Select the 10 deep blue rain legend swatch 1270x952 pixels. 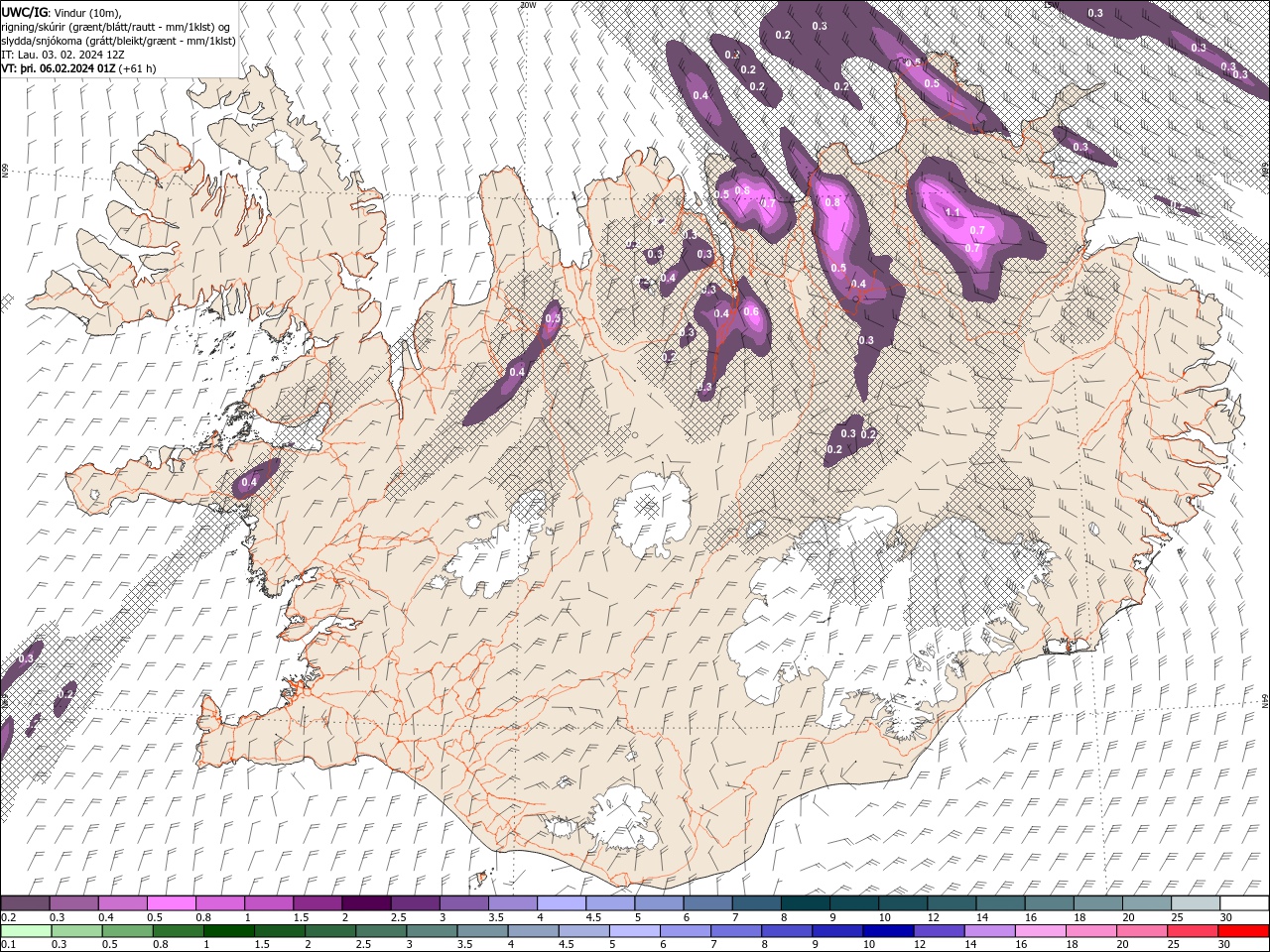point(888,931)
